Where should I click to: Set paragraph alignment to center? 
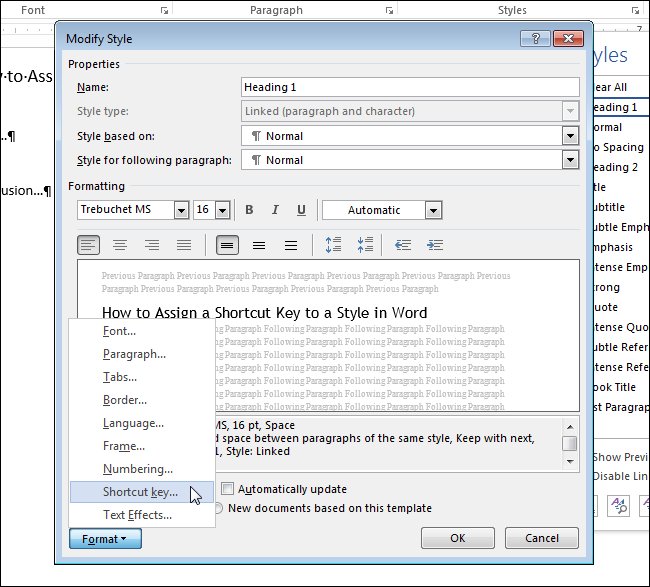click(120, 245)
